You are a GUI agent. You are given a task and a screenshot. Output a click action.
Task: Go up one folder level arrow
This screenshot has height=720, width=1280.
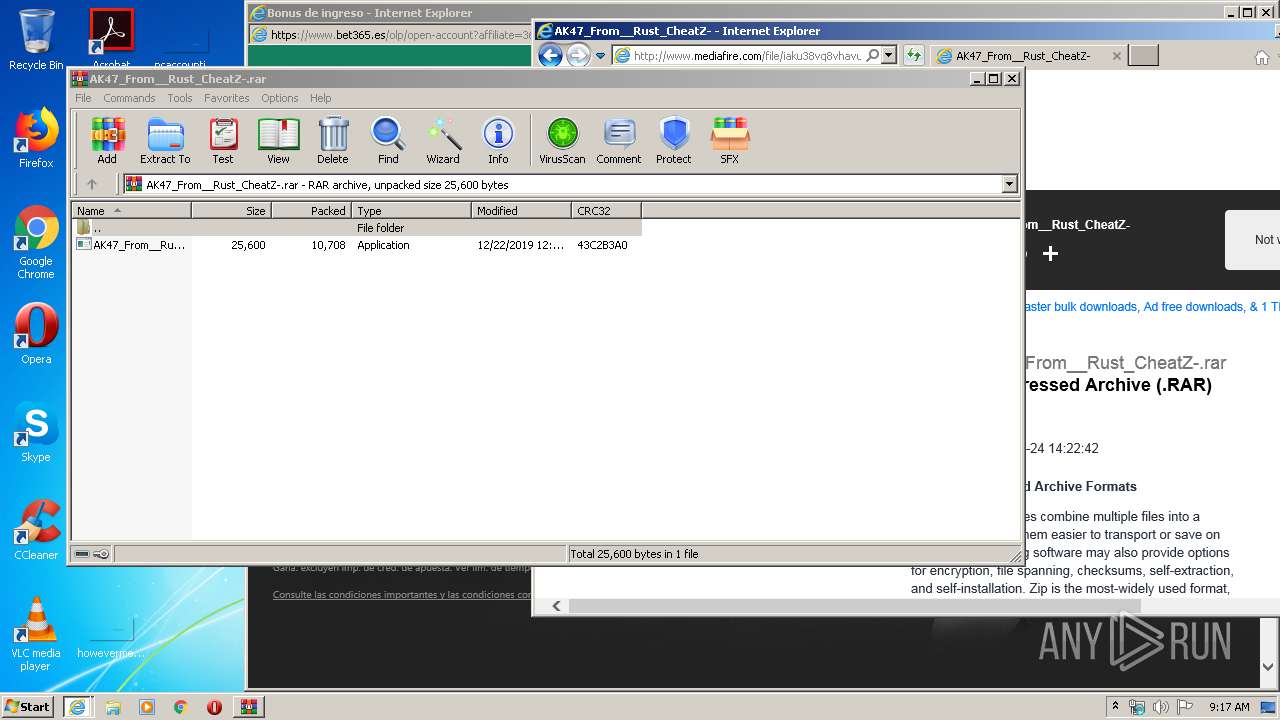[92, 184]
